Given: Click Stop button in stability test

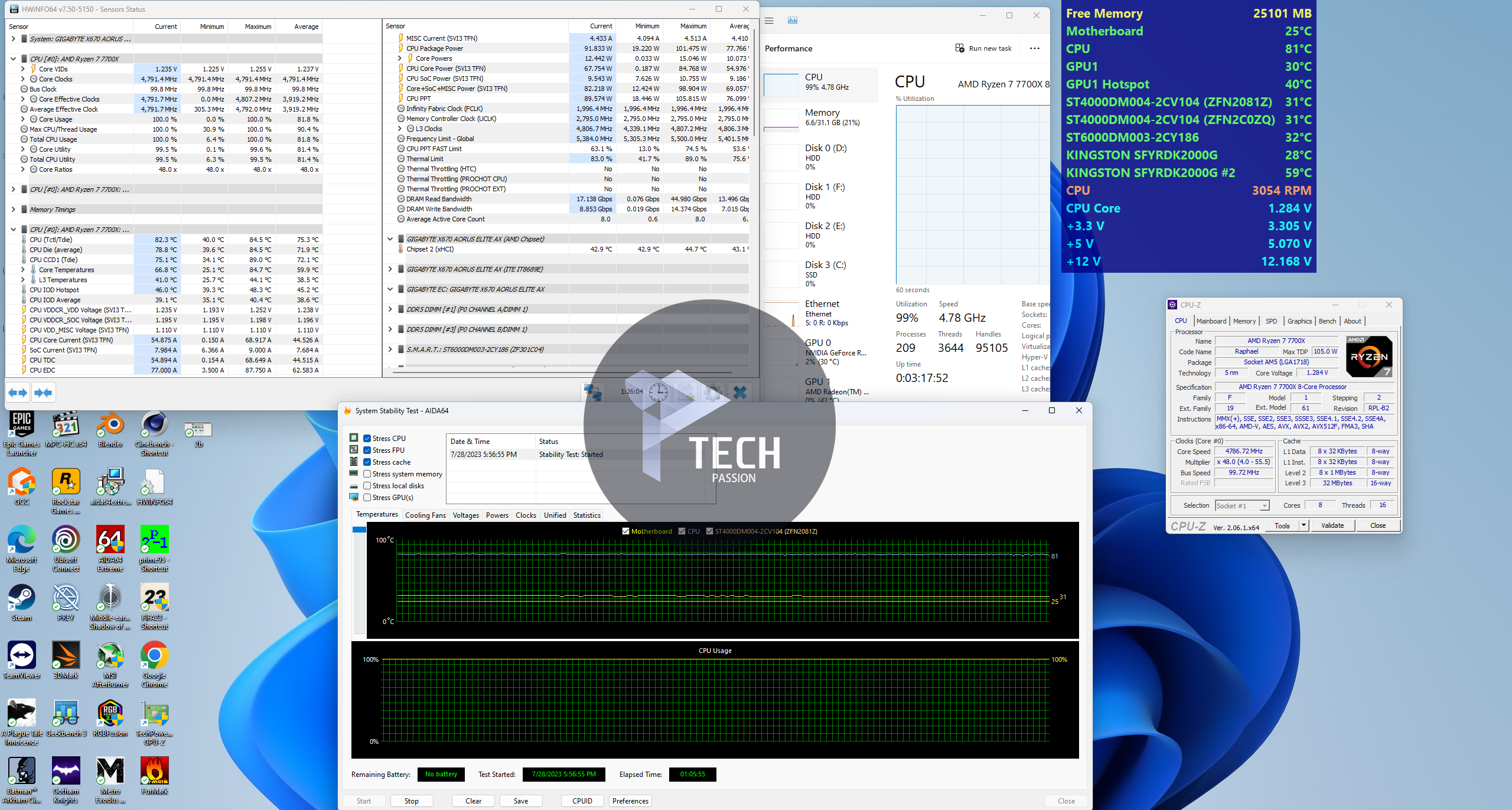Looking at the screenshot, I should [411, 801].
